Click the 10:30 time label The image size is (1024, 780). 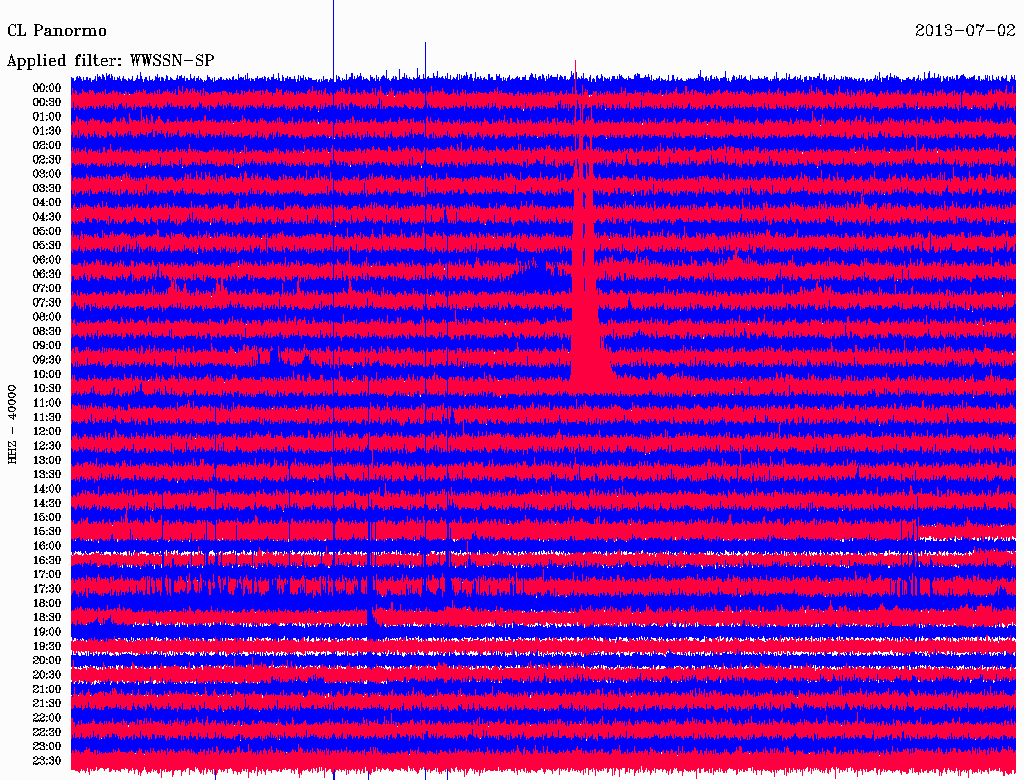(46, 388)
